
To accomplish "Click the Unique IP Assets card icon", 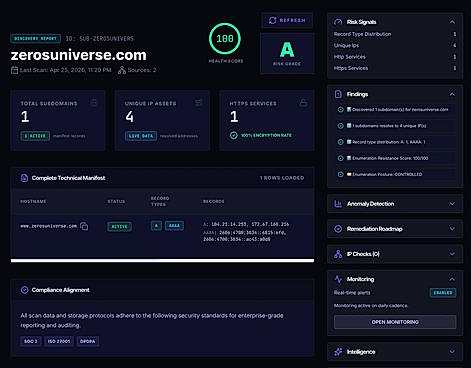I will 198,103.
